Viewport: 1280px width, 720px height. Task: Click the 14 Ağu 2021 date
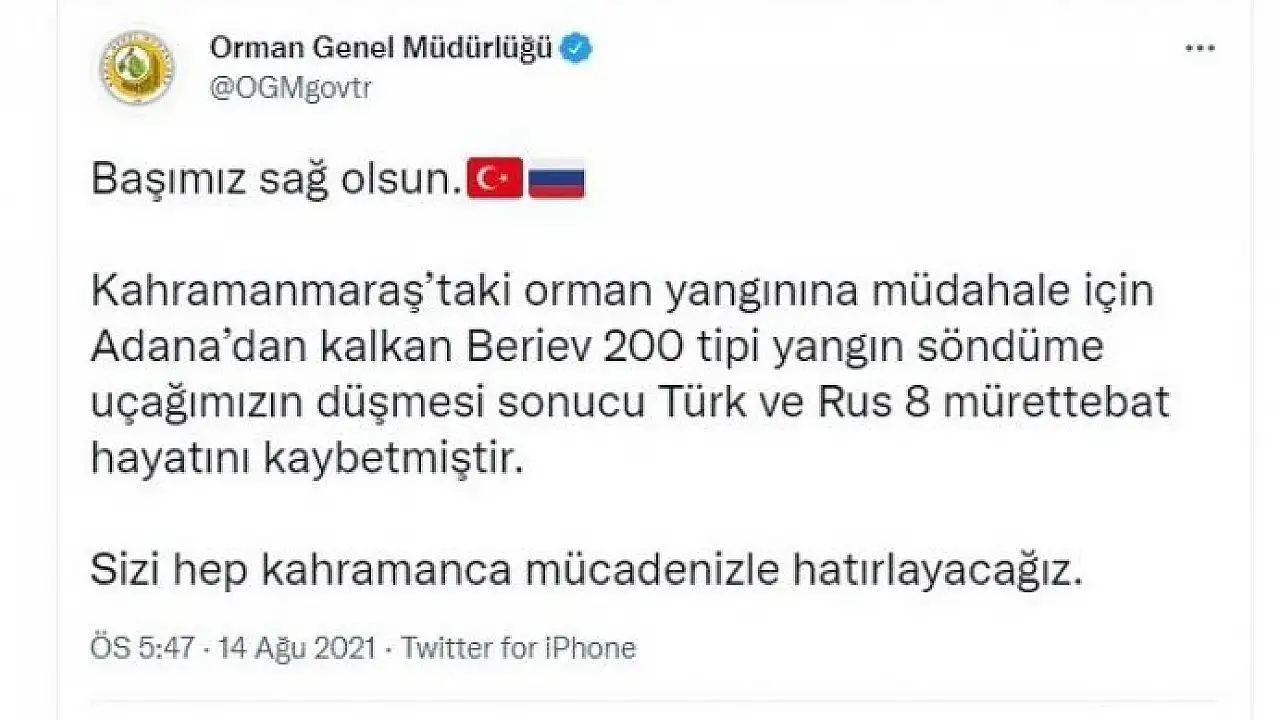coord(295,648)
